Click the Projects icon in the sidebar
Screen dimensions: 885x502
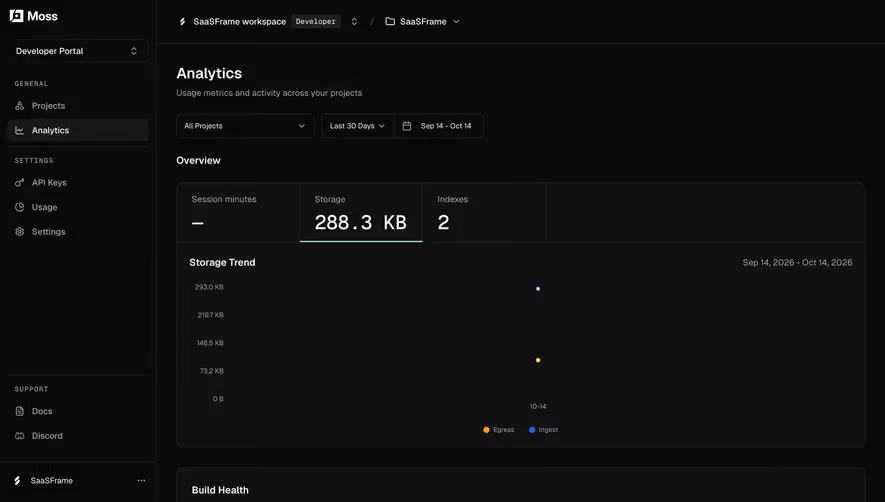click(20, 106)
